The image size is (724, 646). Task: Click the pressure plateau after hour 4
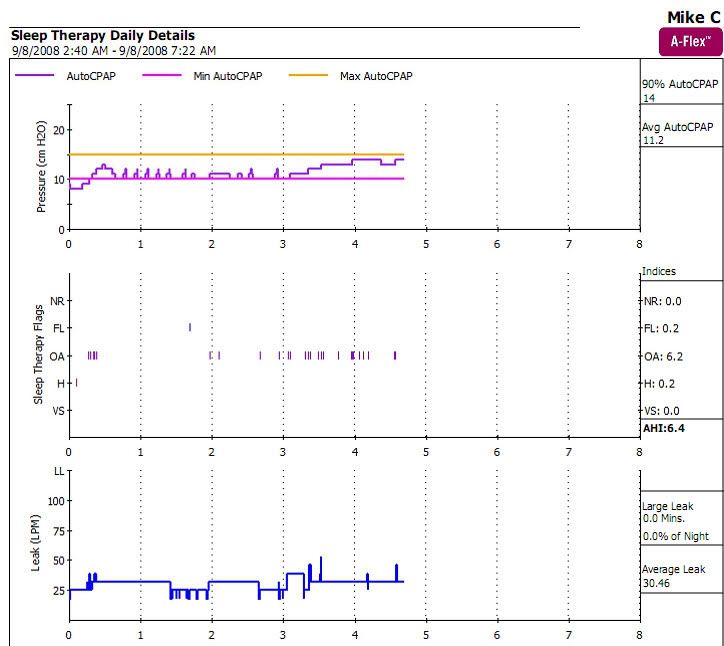[367, 159]
